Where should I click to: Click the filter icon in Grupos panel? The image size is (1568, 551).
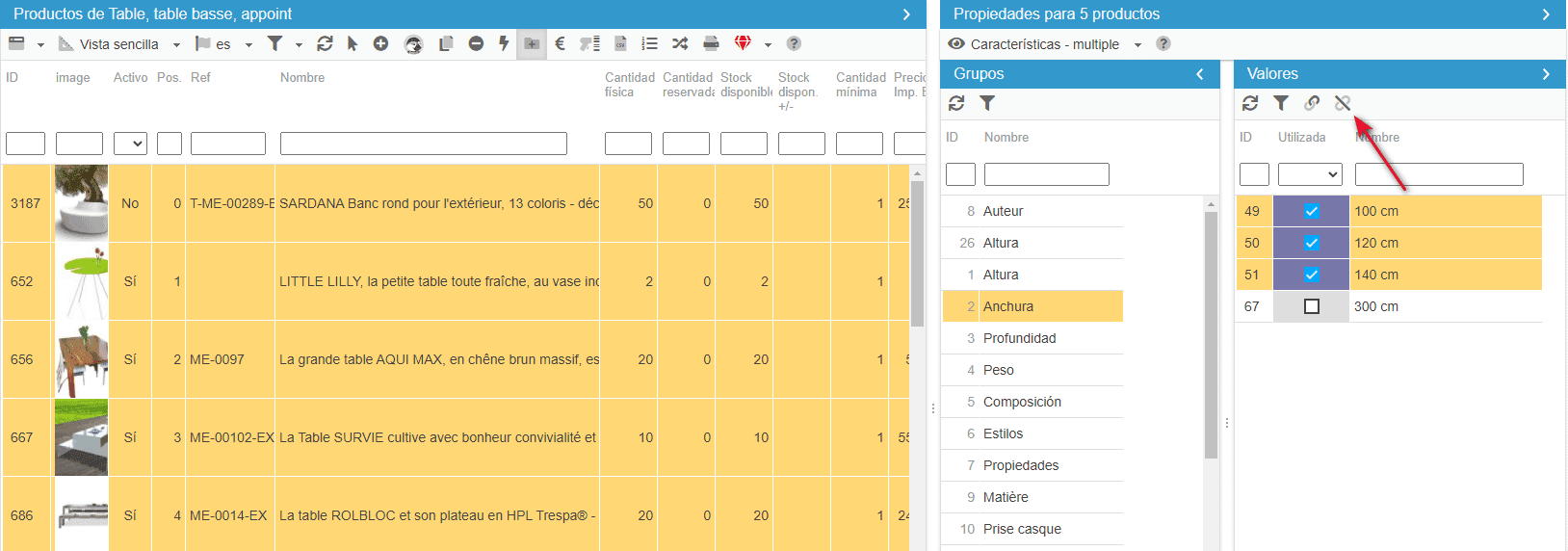pos(987,103)
